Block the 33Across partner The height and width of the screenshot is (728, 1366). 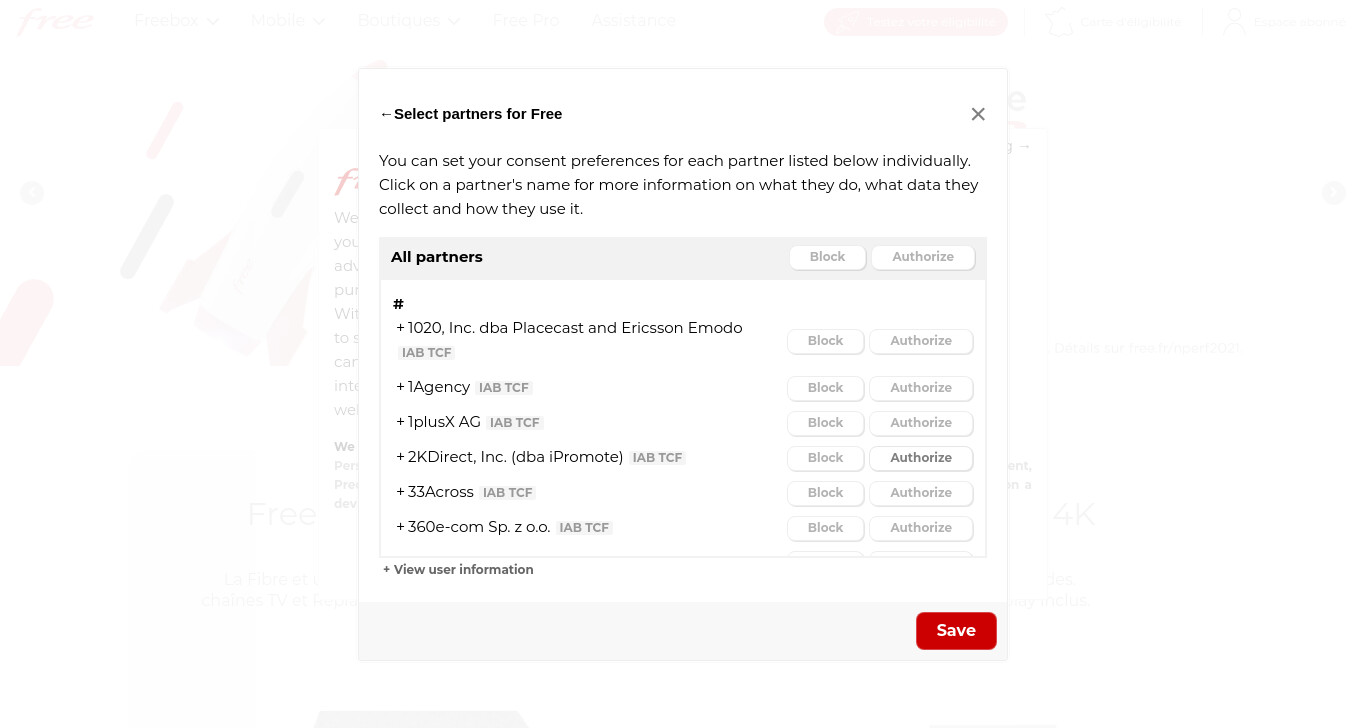(825, 493)
